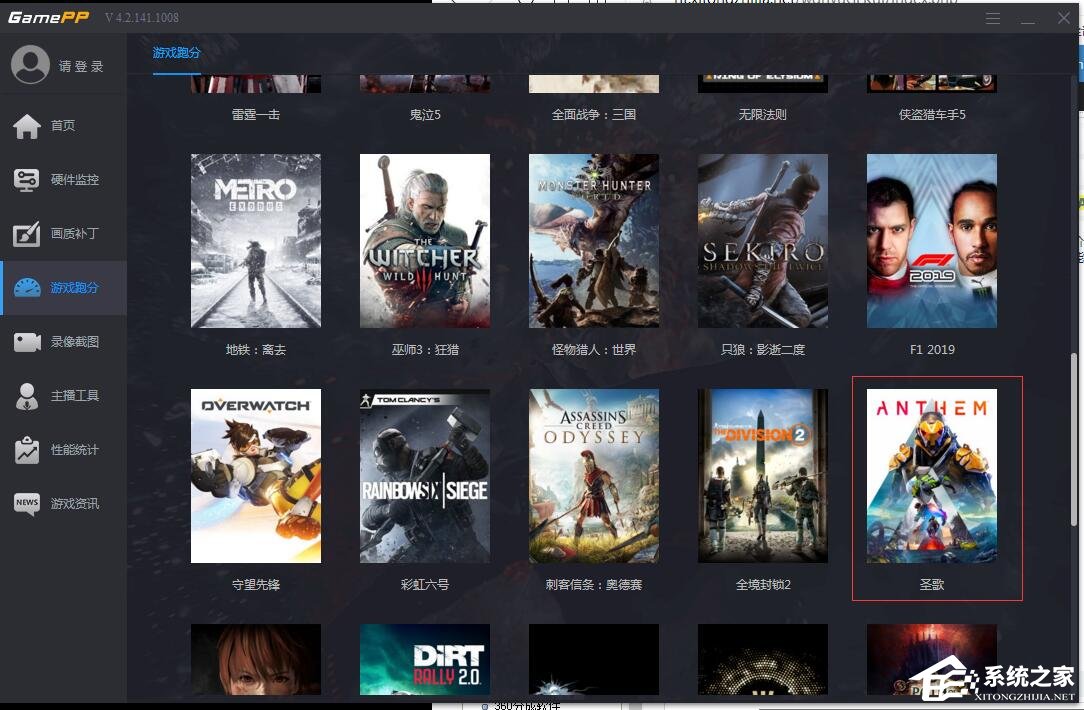
Task: Click the 全境封锁2 game title label
Action: point(763,584)
